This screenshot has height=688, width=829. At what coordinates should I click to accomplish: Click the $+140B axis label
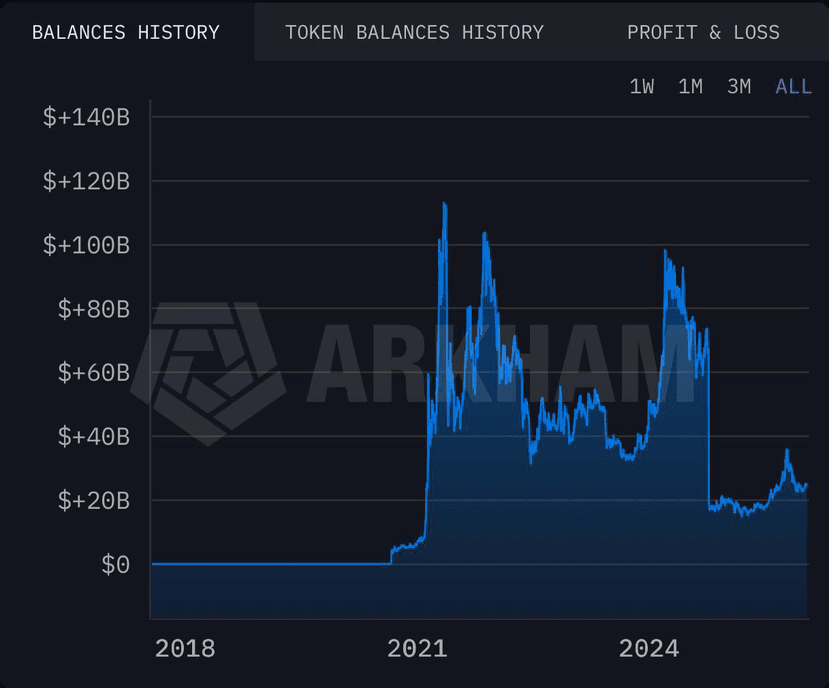pyautogui.click(x=86, y=117)
